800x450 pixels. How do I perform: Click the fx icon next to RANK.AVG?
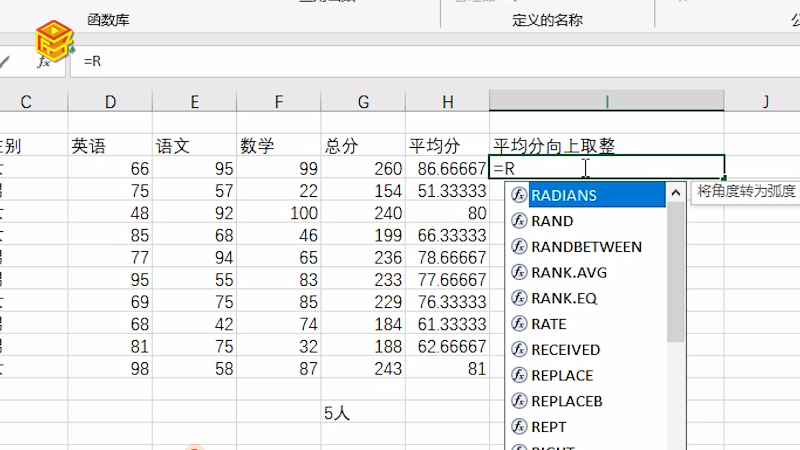pyautogui.click(x=518, y=272)
